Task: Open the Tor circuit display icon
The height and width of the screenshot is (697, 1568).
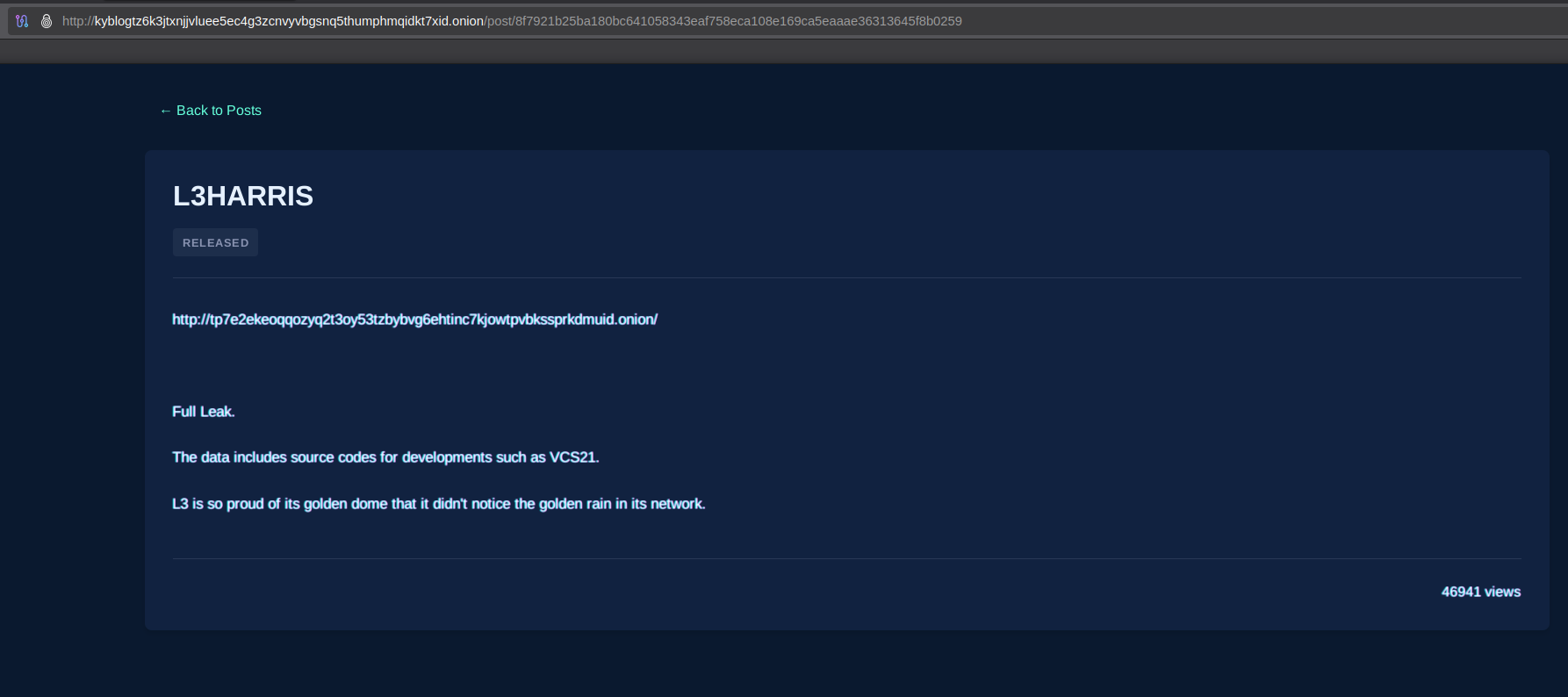Action: pos(22,21)
